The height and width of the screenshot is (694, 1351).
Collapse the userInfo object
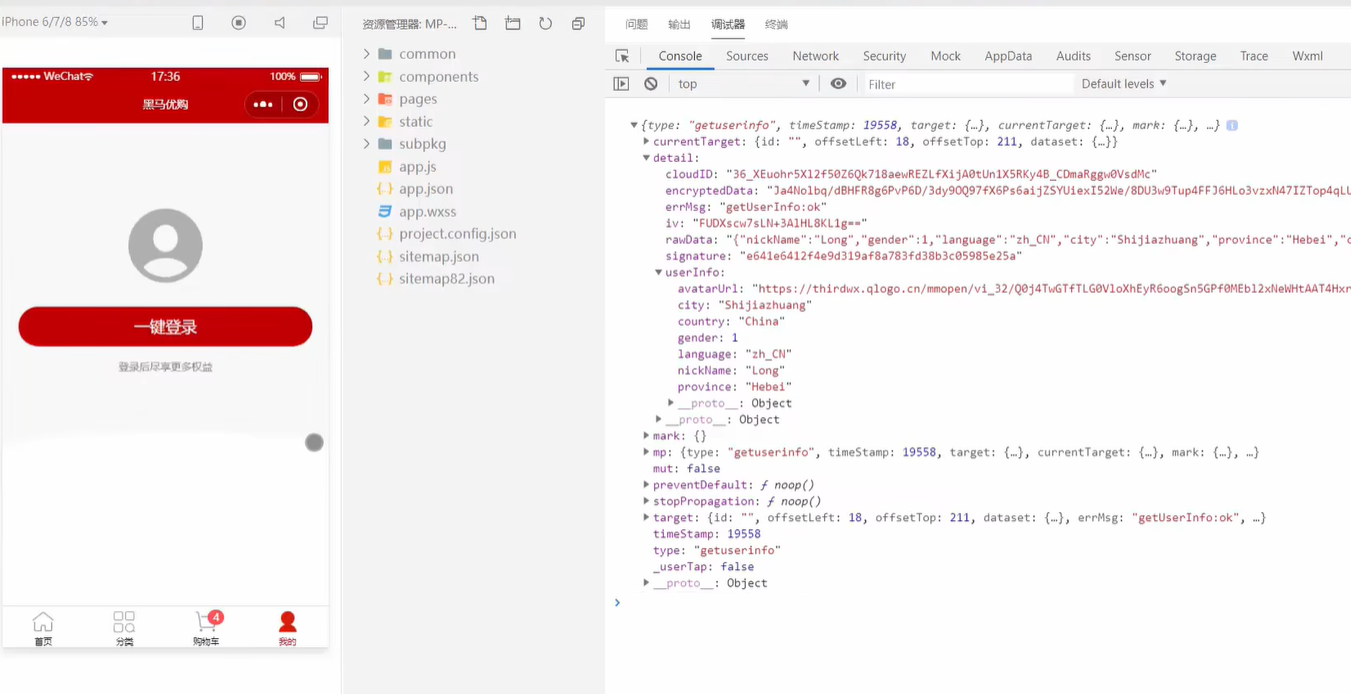coord(658,272)
